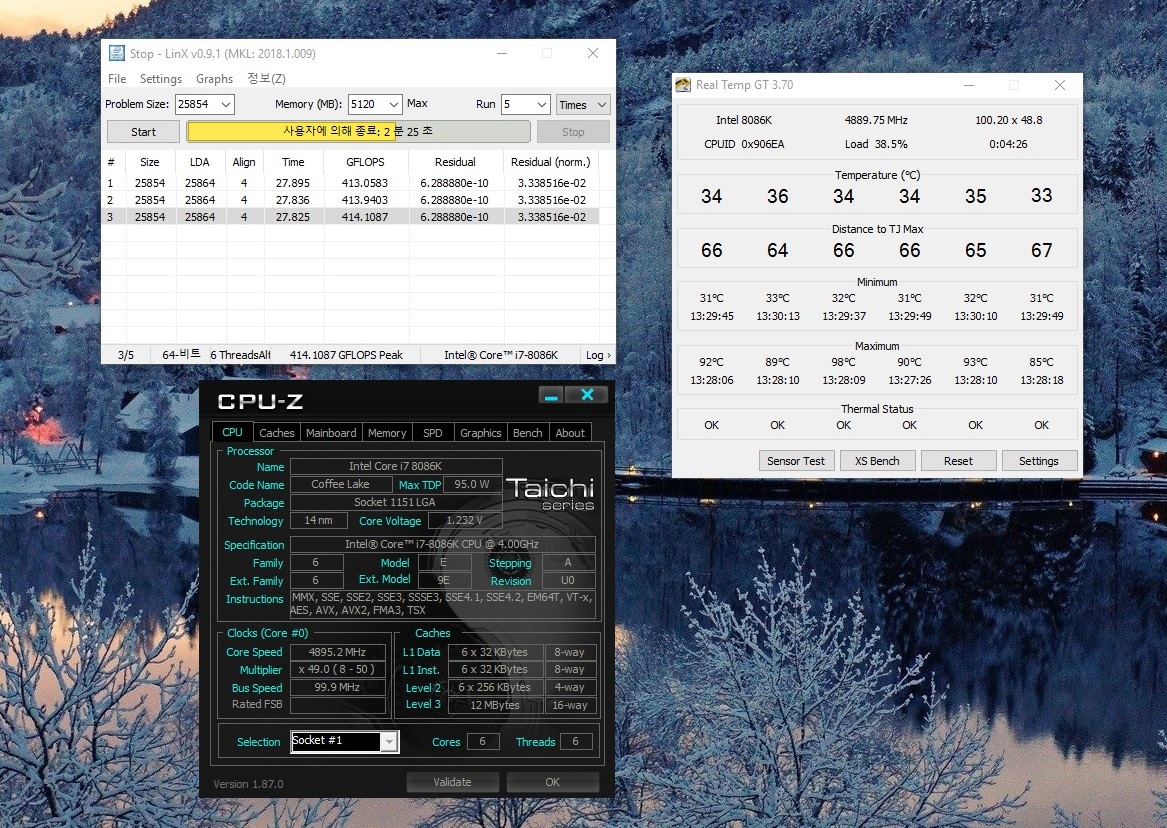Switch to the Graphics tab in CPU-Z

(x=480, y=433)
